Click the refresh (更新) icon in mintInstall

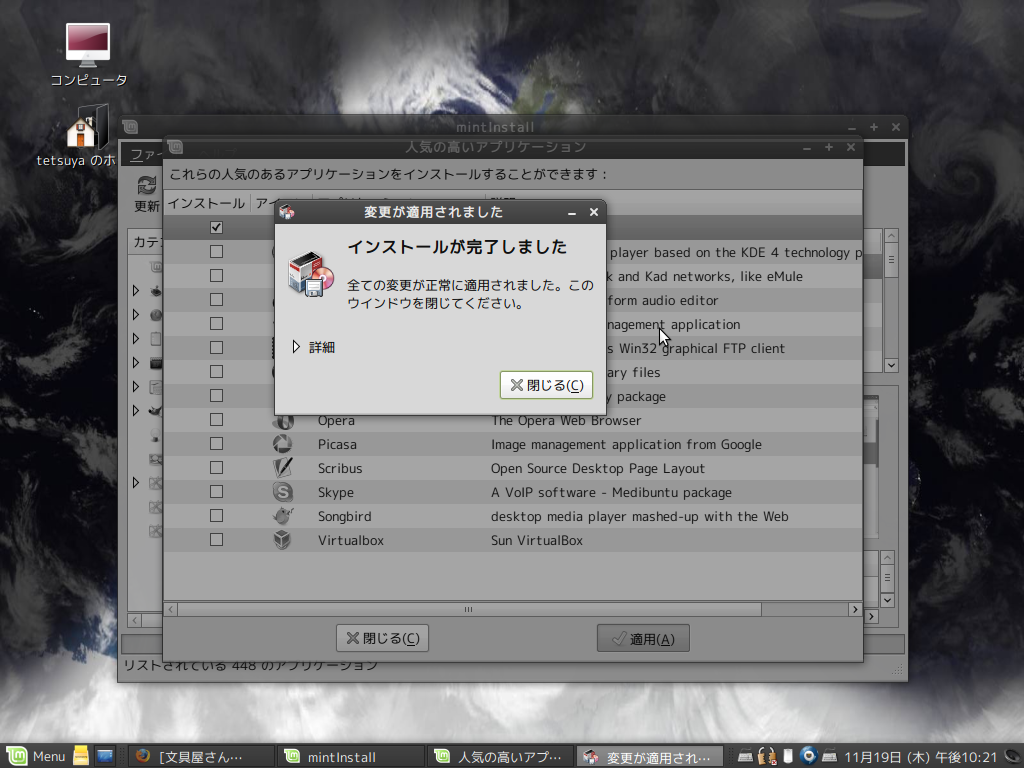click(146, 185)
